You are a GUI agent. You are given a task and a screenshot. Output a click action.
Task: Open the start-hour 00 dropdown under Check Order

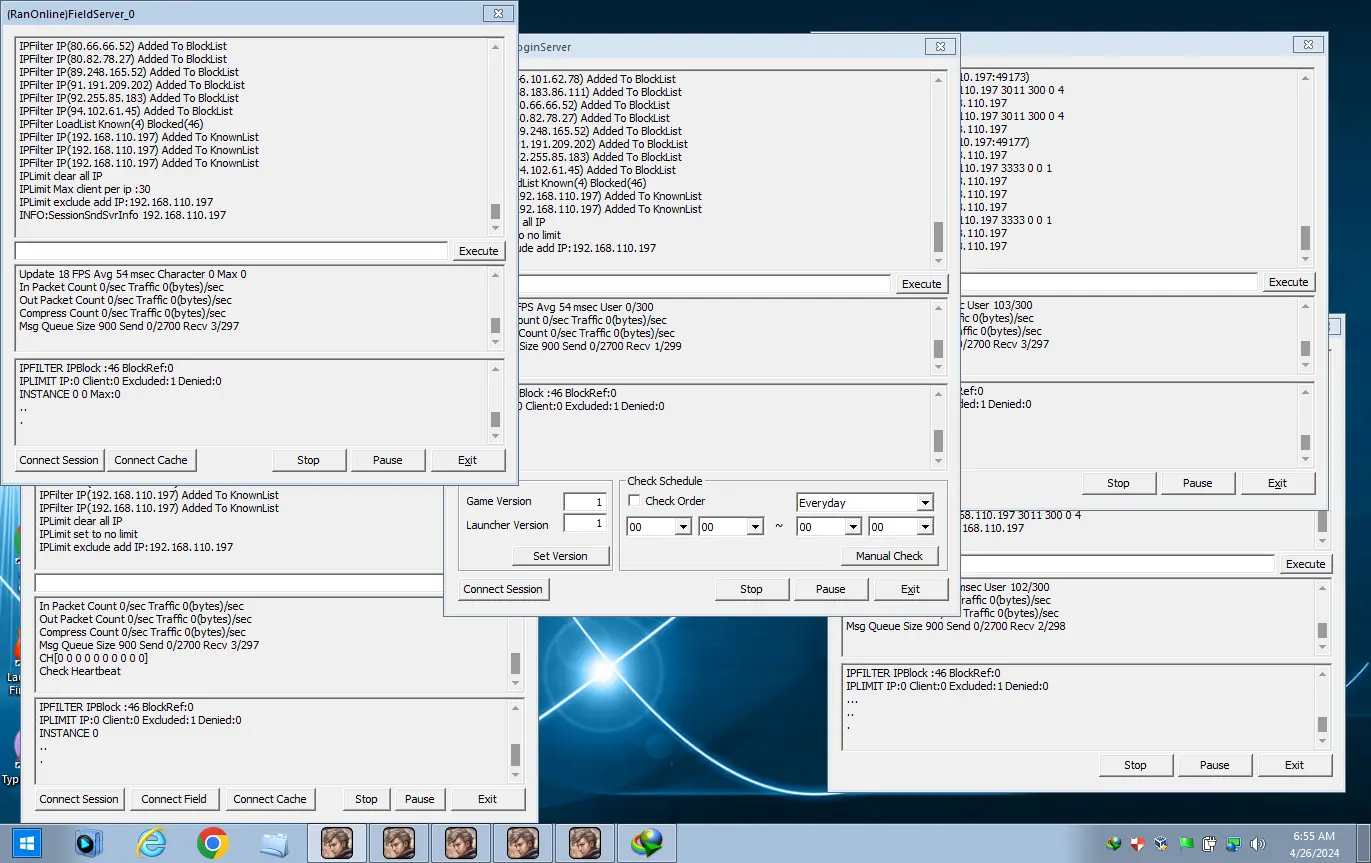coord(682,527)
